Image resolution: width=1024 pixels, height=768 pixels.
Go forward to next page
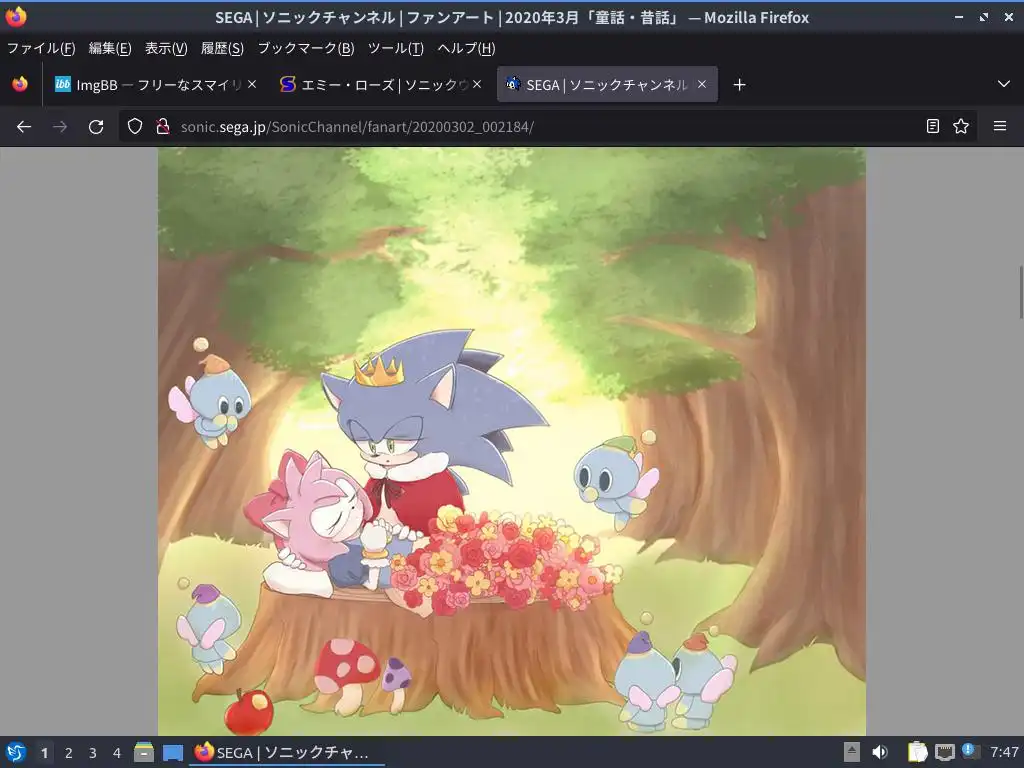[60, 127]
